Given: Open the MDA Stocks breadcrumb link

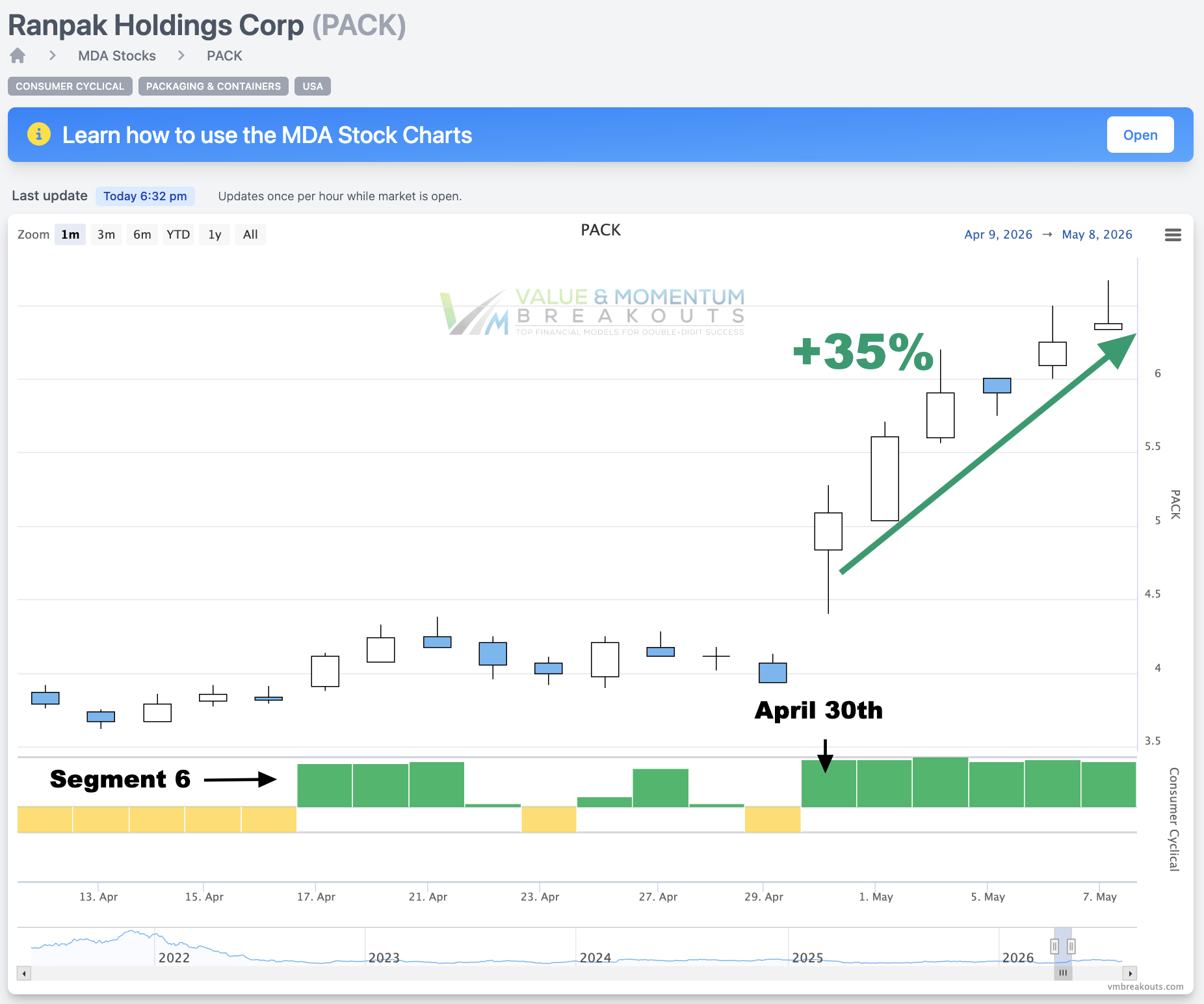Looking at the screenshot, I should [x=117, y=56].
